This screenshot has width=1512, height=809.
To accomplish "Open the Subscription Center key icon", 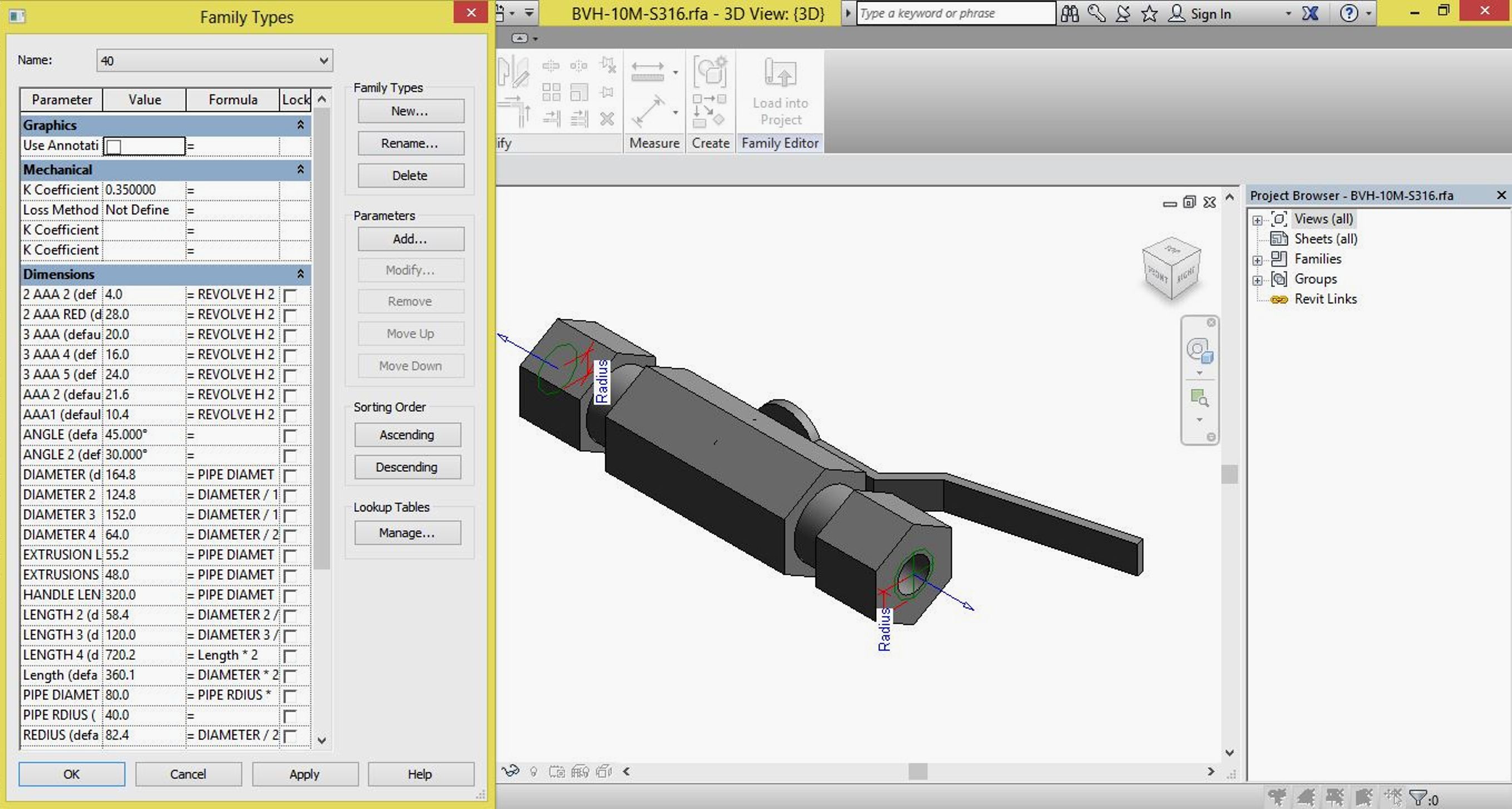I will pos(1096,13).
